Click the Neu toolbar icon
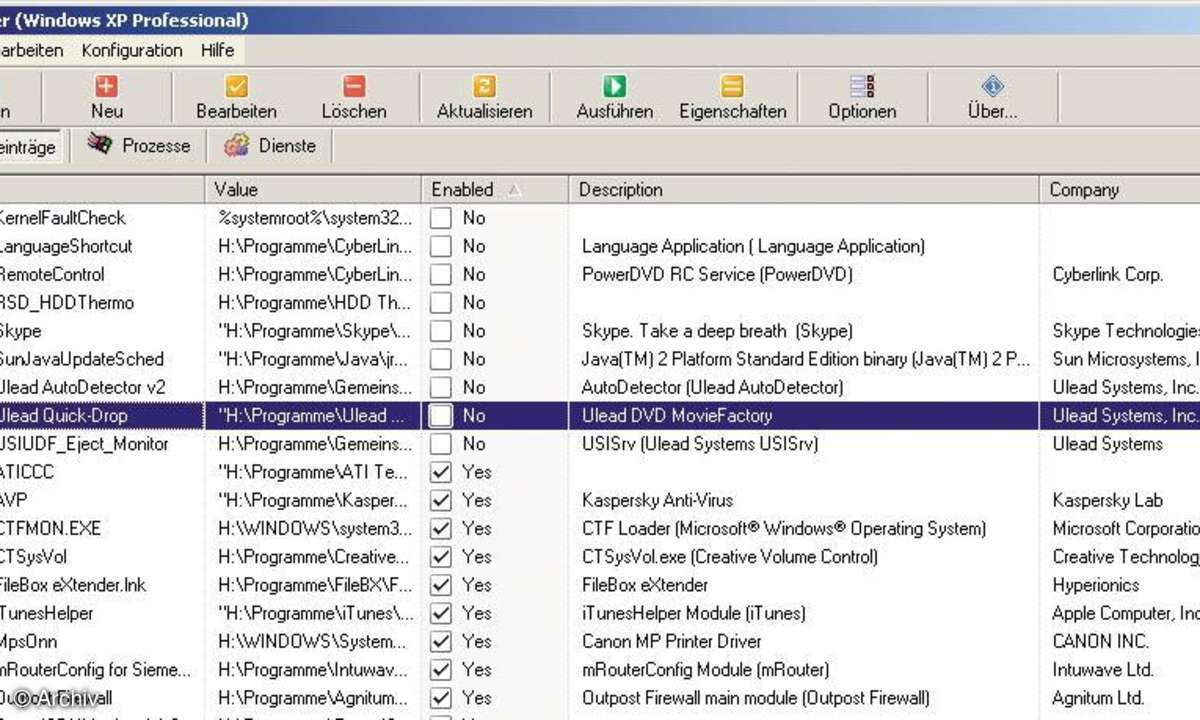This screenshot has height=720, width=1200. 106,87
